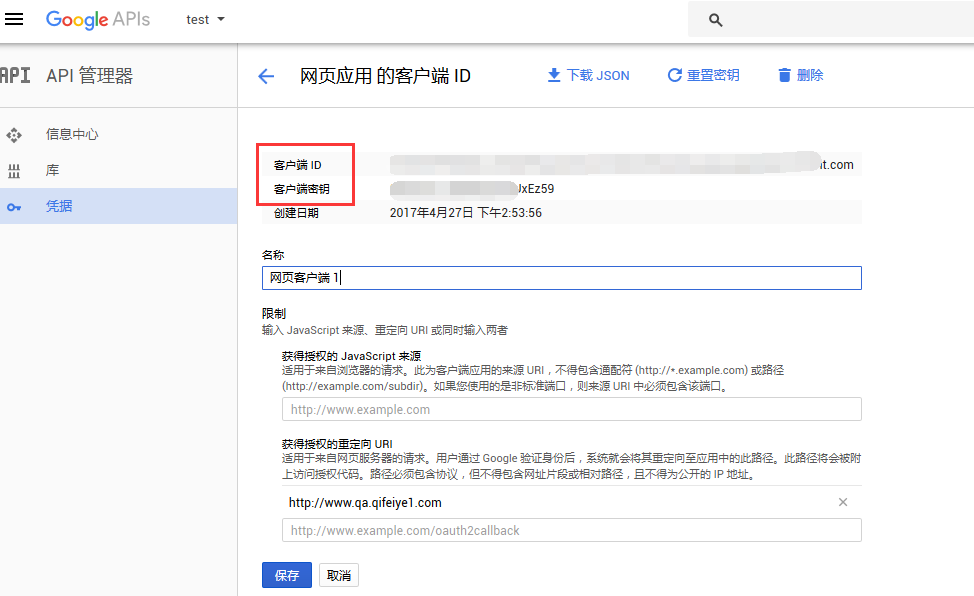This screenshot has height=596, width=974.
Task: Click the 取消 cancel button
Action: (x=339, y=575)
